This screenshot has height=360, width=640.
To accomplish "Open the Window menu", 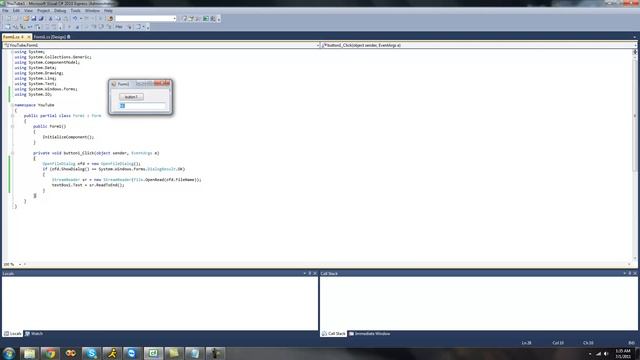I will pos(92,11).
